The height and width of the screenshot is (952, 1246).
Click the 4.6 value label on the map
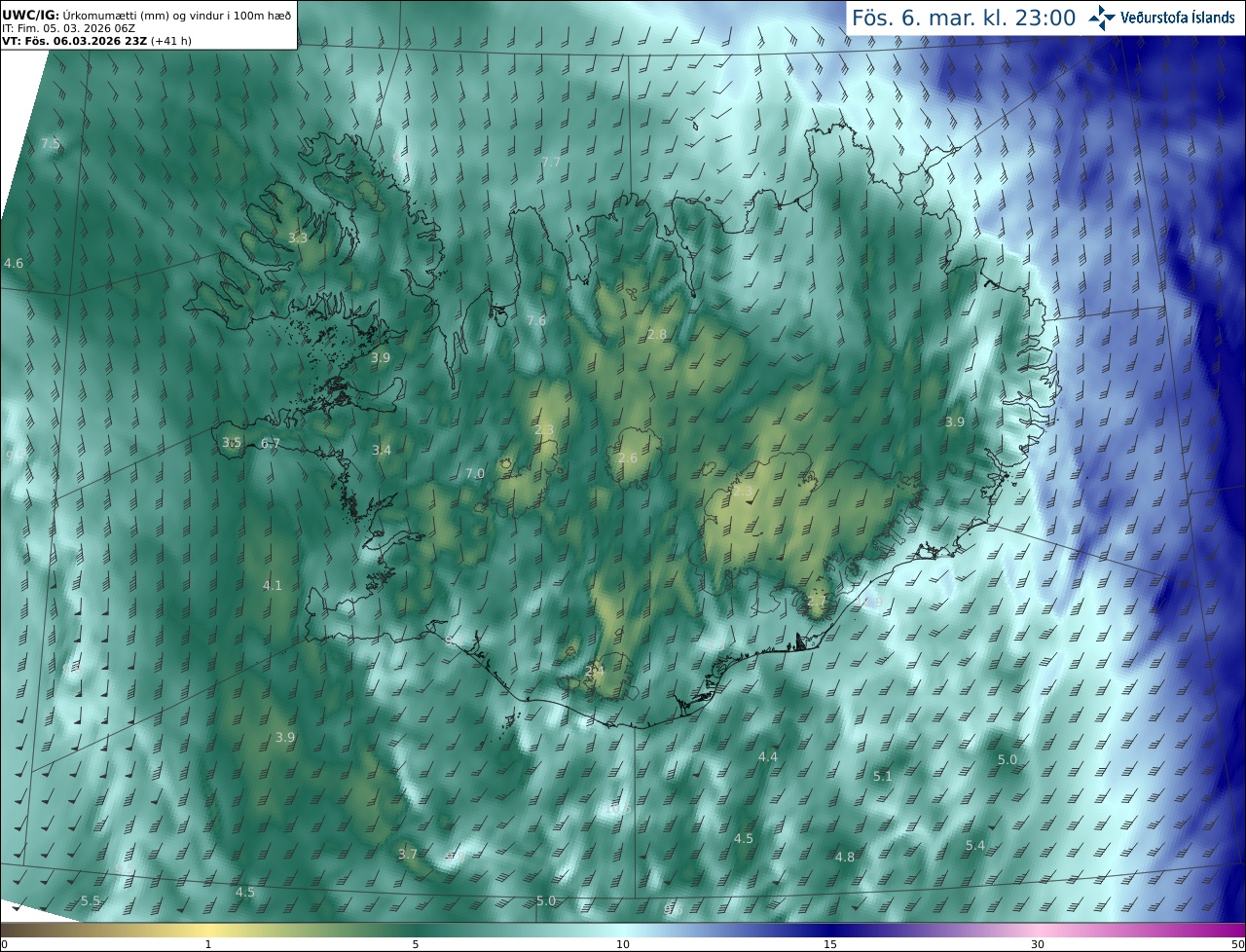[14, 263]
